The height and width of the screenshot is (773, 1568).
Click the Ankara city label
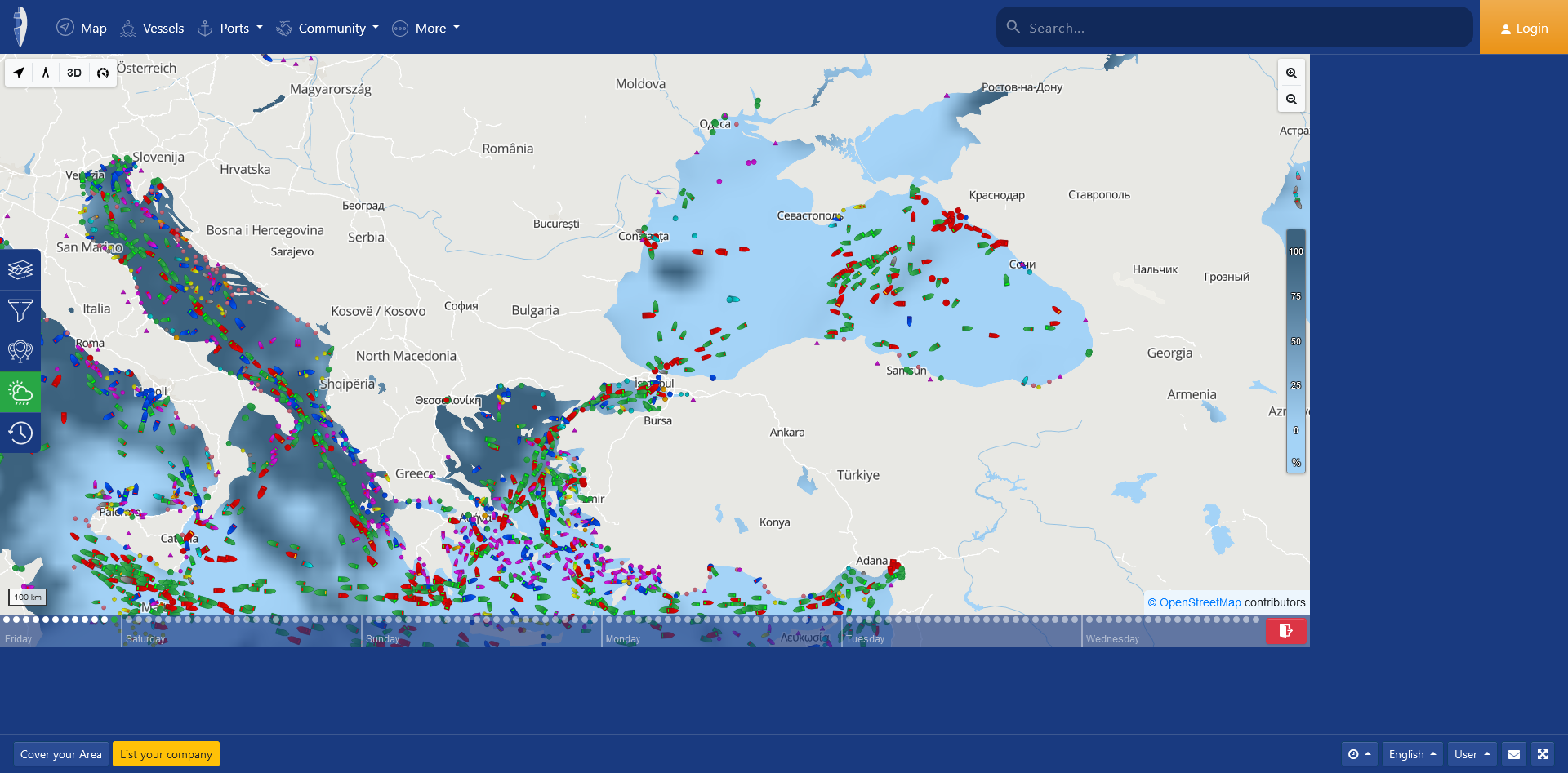point(787,433)
